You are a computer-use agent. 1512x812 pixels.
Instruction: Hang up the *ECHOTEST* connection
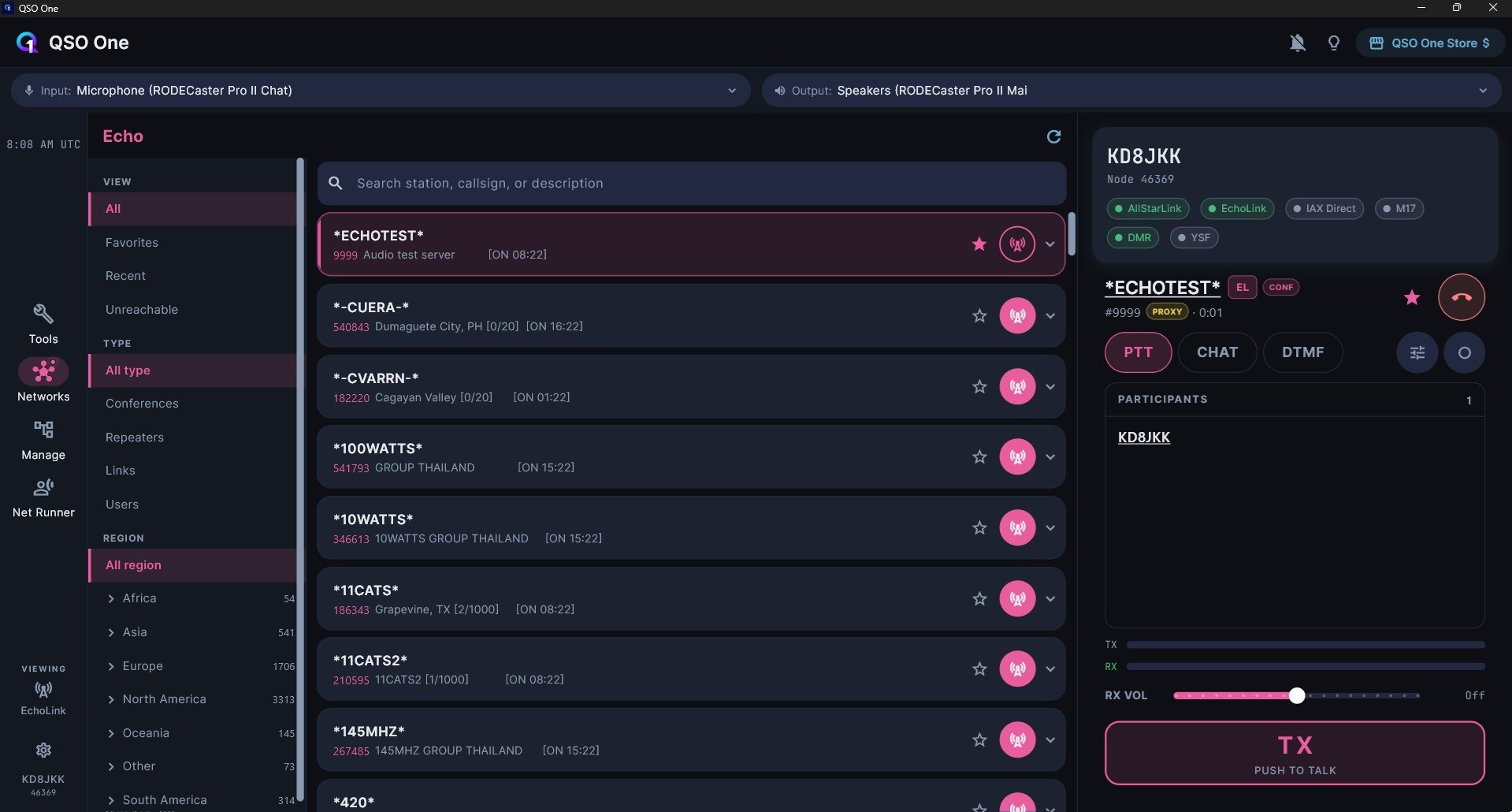click(1462, 297)
